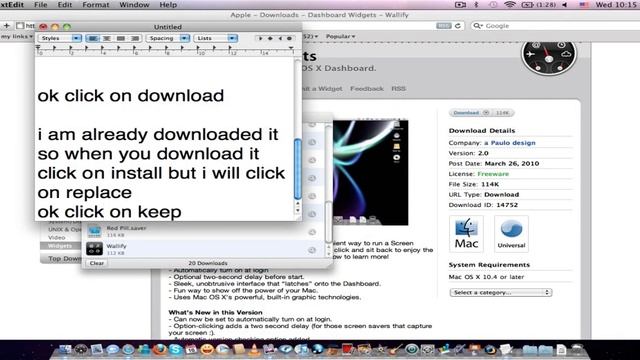640x360 pixels.
Task: Pick the decimal tab stop circle icon
Action: tap(289, 38)
